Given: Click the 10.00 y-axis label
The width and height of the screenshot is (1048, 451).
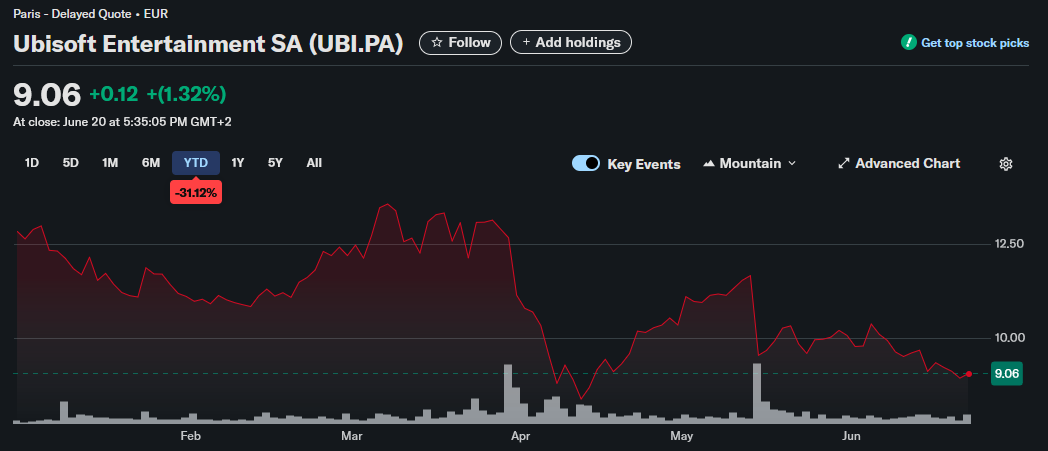Looking at the screenshot, I should click(1011, 338).
